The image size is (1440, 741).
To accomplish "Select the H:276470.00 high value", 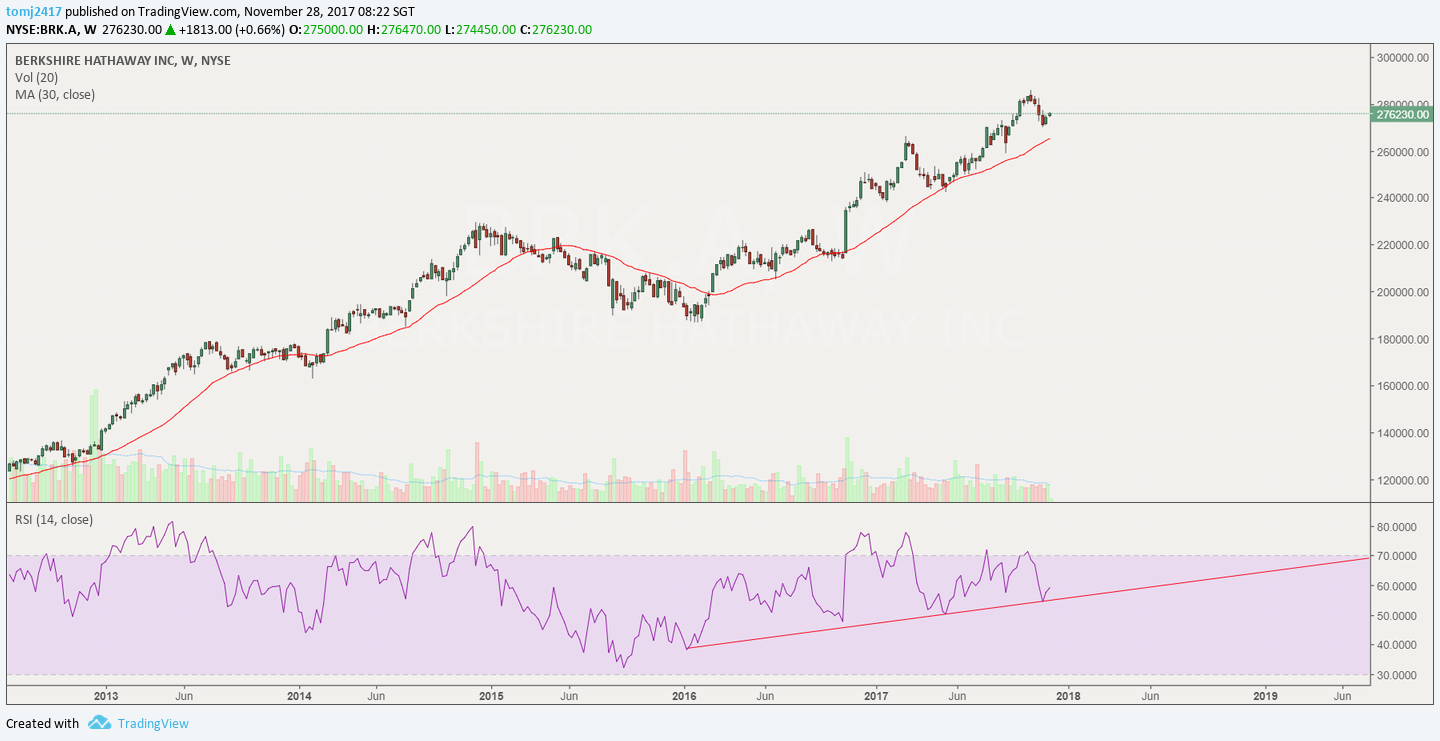I will click(x=404, y=30).
